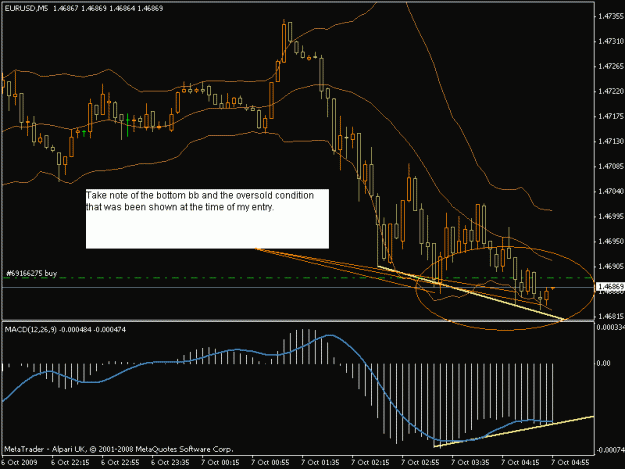Click price axis label 1.47175
Image resolution: width=625 pixels, height=469 pixels.
[611, 116]
